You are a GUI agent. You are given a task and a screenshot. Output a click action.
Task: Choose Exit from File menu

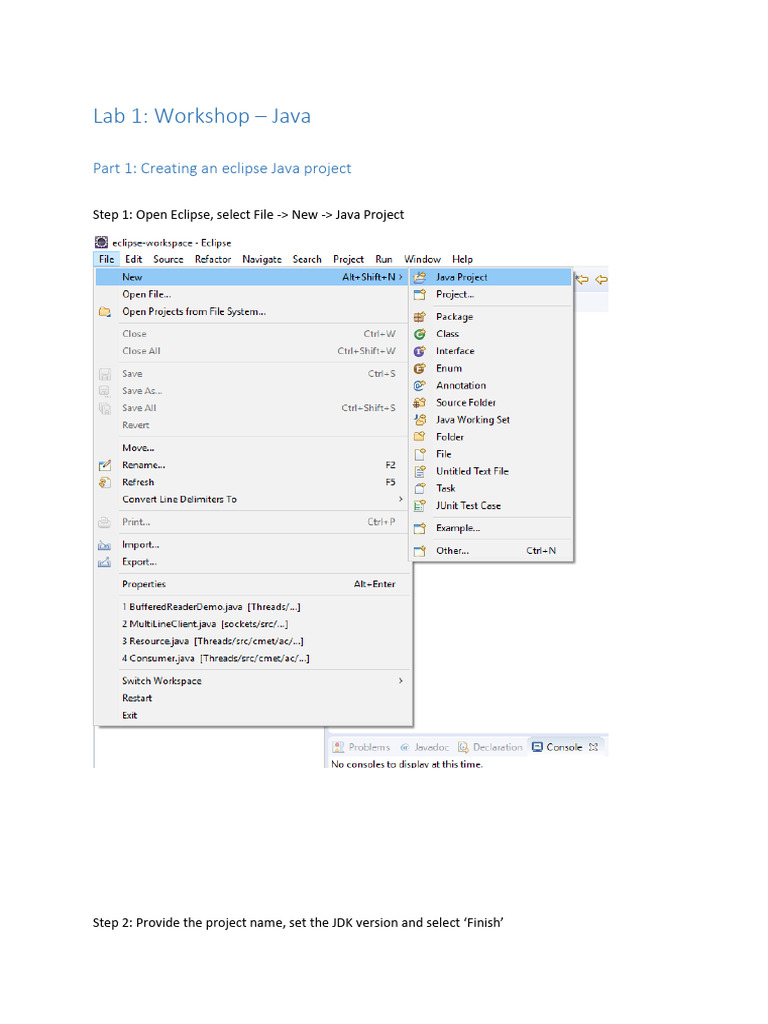point(253,715)
